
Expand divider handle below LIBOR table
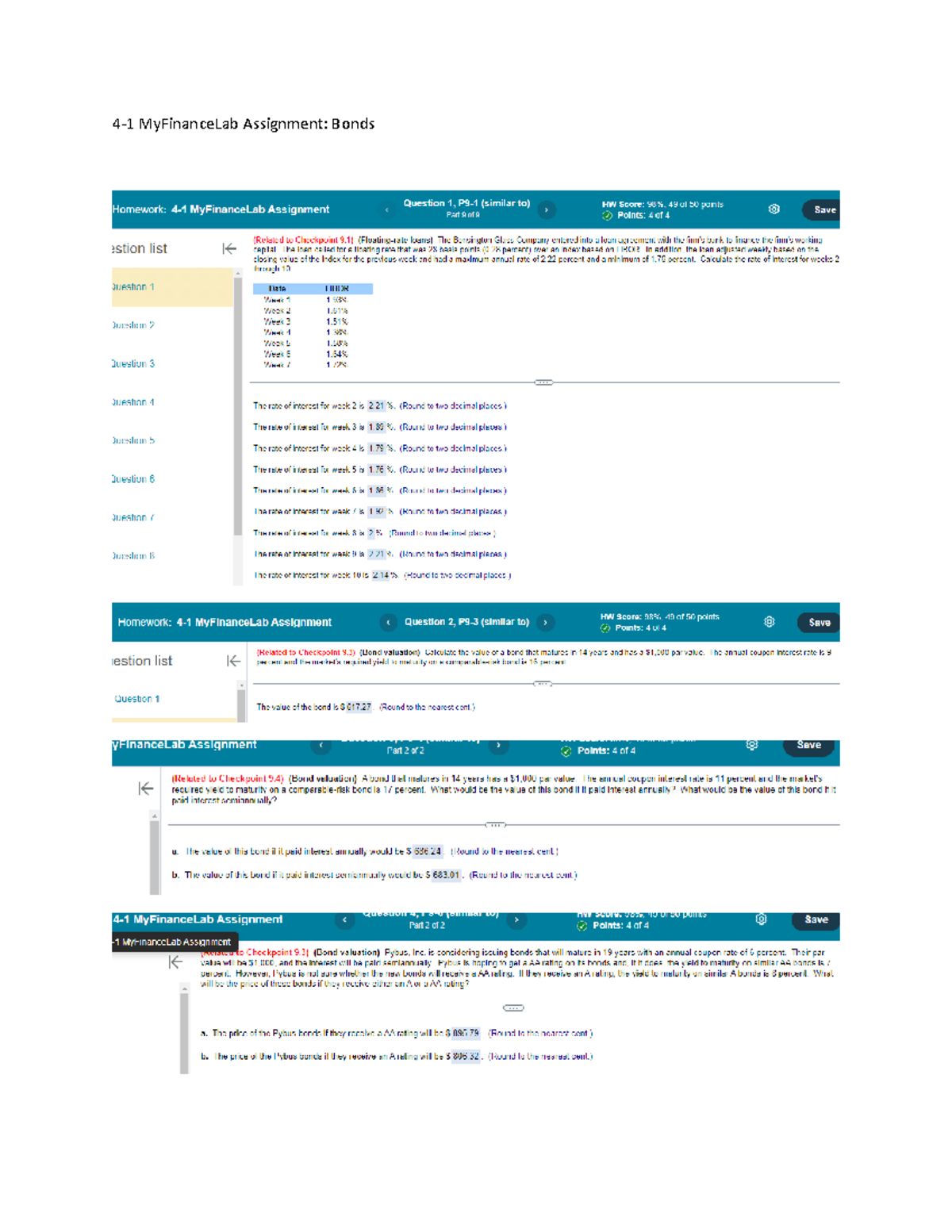coord(543,382)
